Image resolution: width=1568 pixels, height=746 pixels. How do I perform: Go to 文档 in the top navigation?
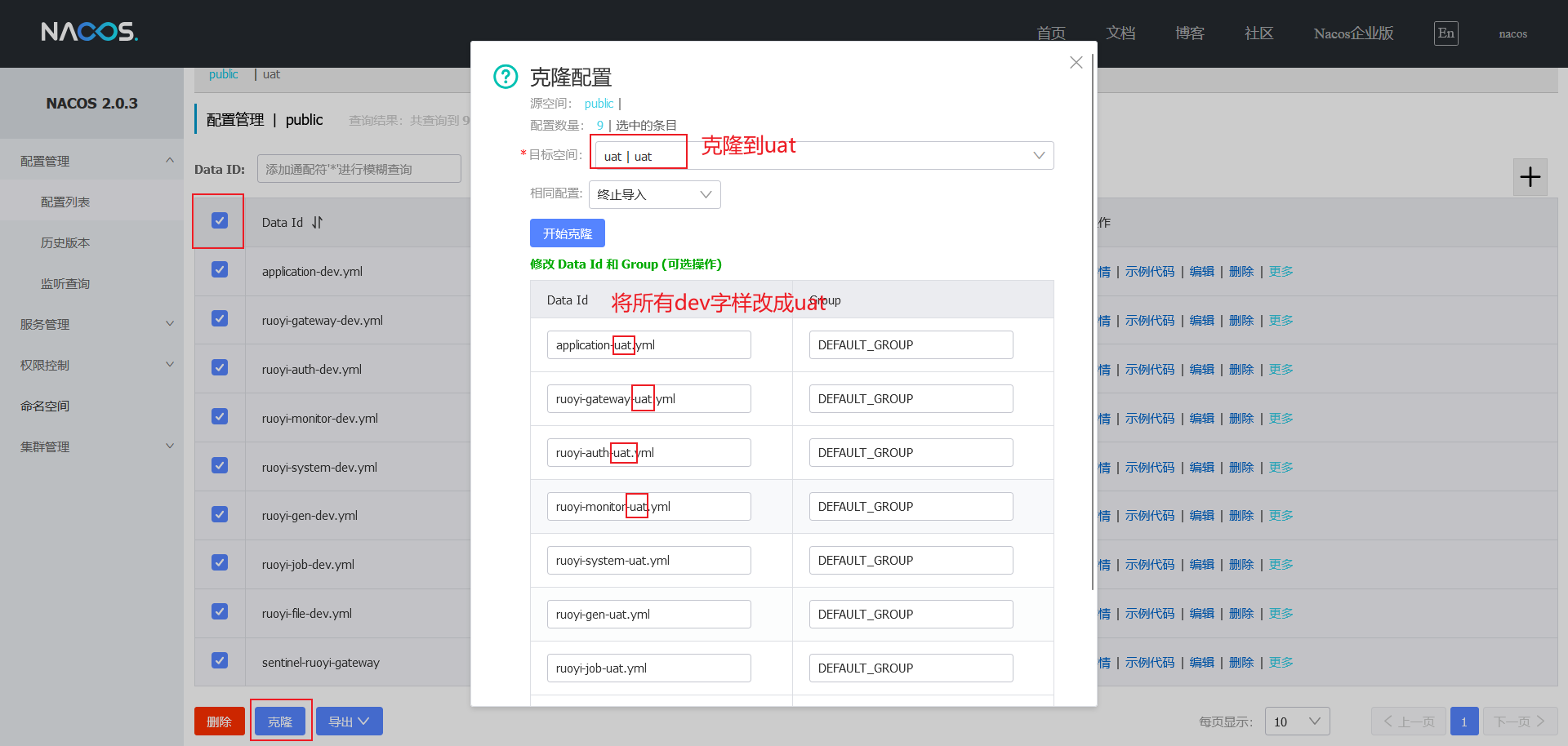click(x=1120, y=33)
